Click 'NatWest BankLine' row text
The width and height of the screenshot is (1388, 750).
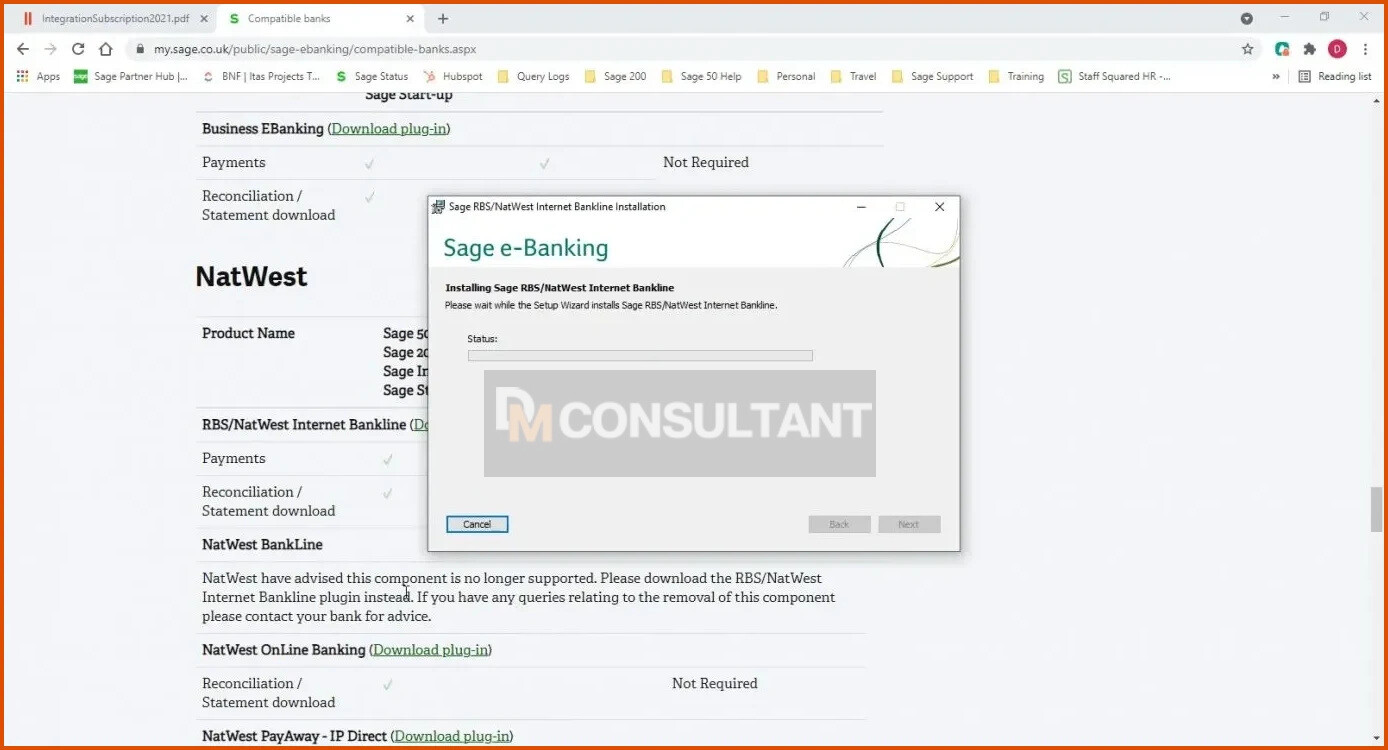coord(262,545)
